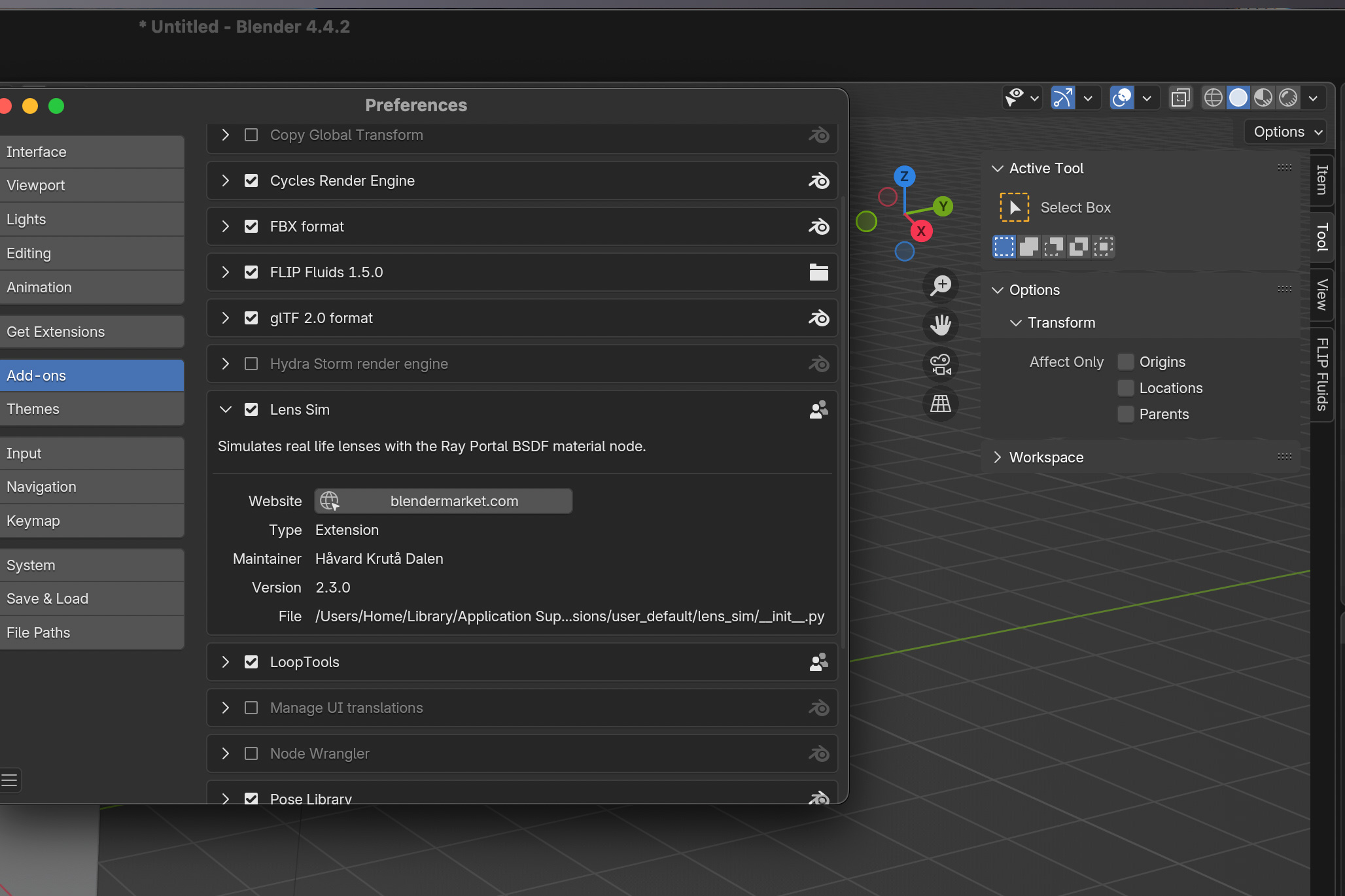This screenshot has width=1345, height=896.
Task: Open the viewport Options dropdown
Action: pos(1287,131)
